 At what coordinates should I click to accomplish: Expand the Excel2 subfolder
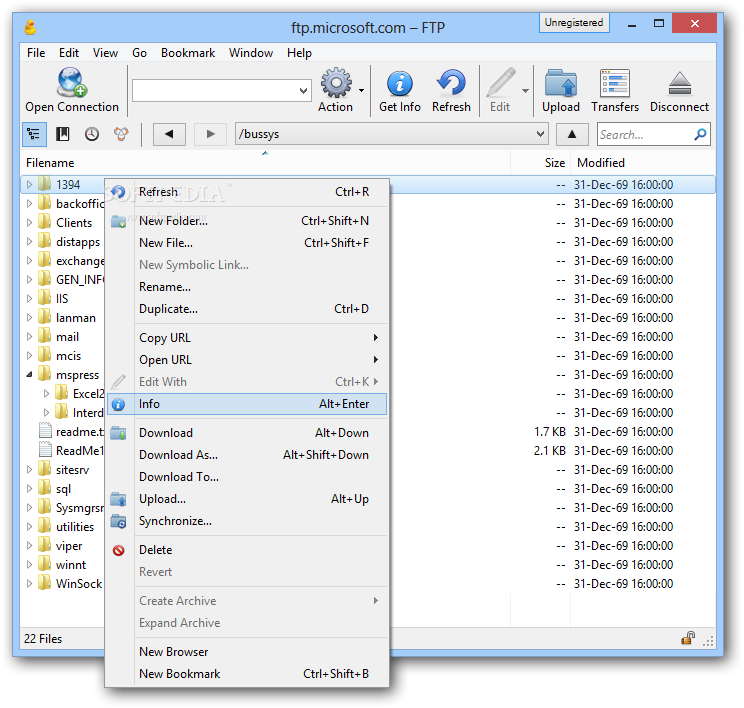click(46, 393)
